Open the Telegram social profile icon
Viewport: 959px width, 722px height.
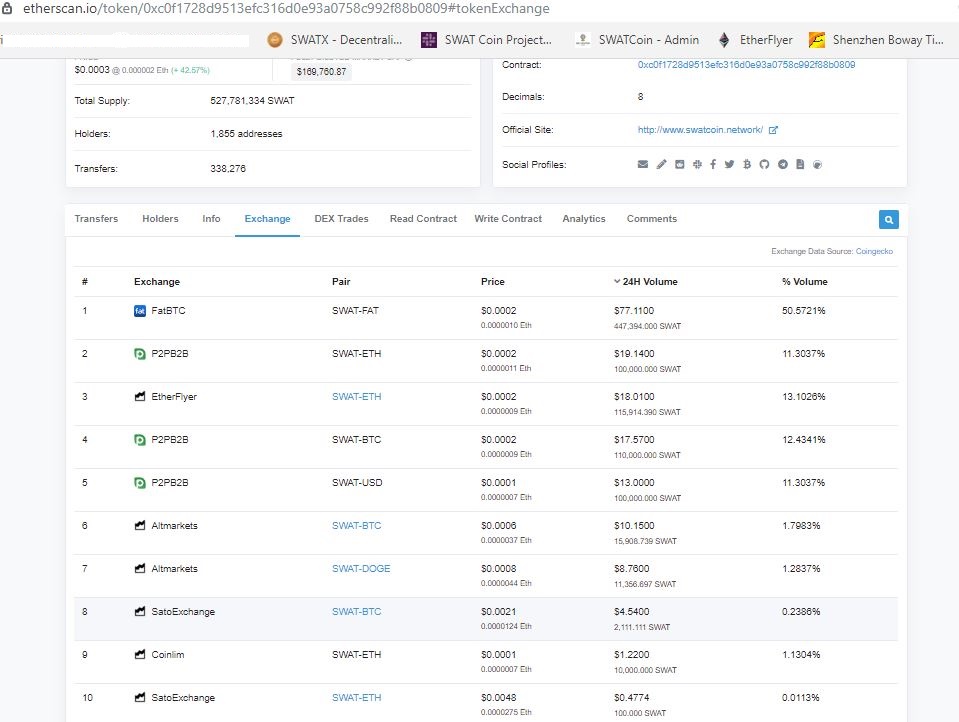point(783,164)
